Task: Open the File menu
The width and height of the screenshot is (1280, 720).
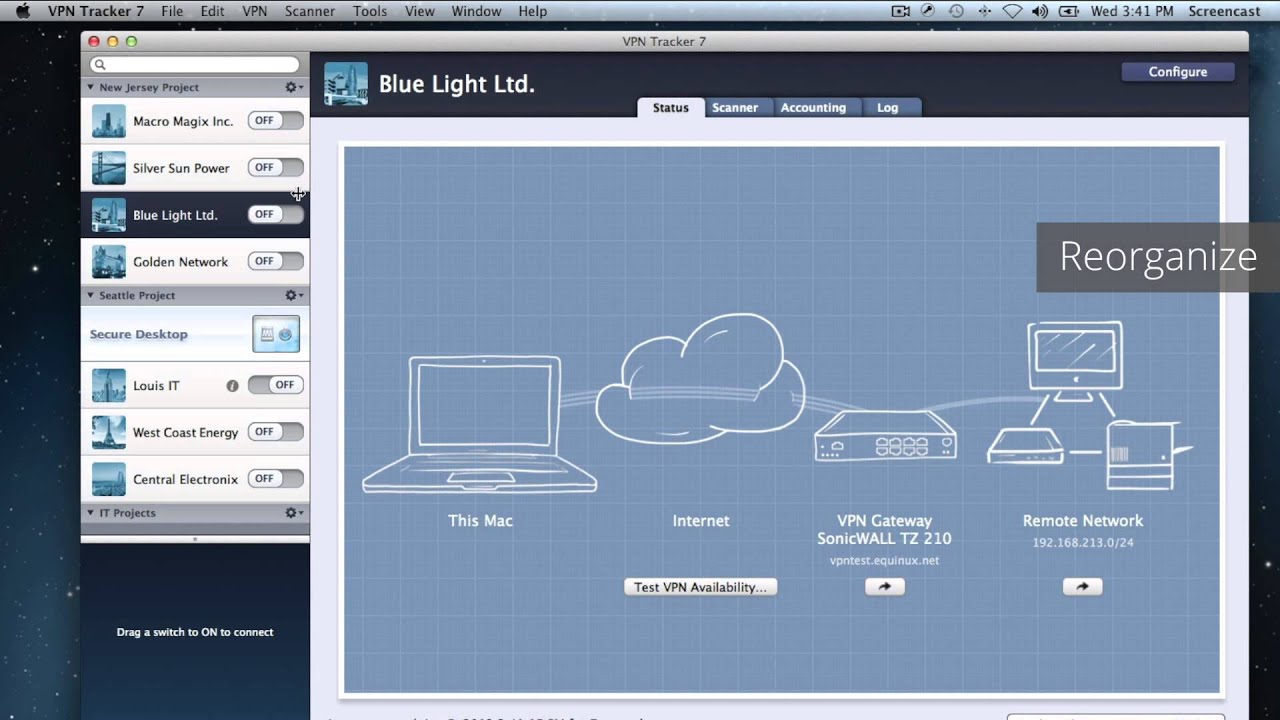Action: [x=172, y=11]
